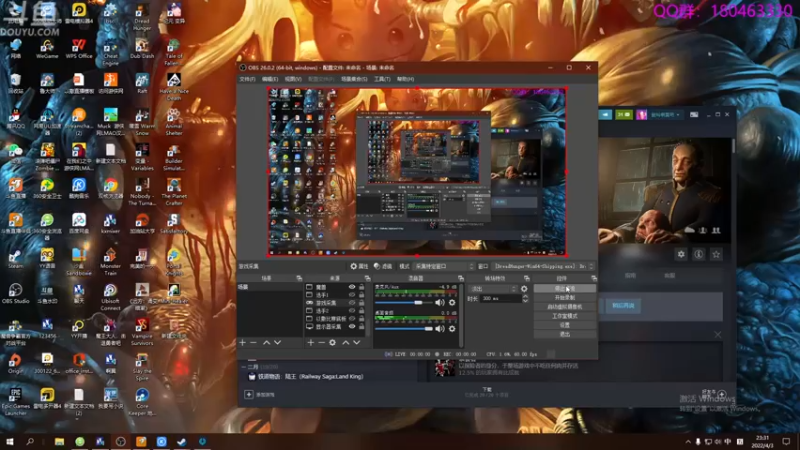Pop out the 混音器 dock panel

tap(461, 278)
